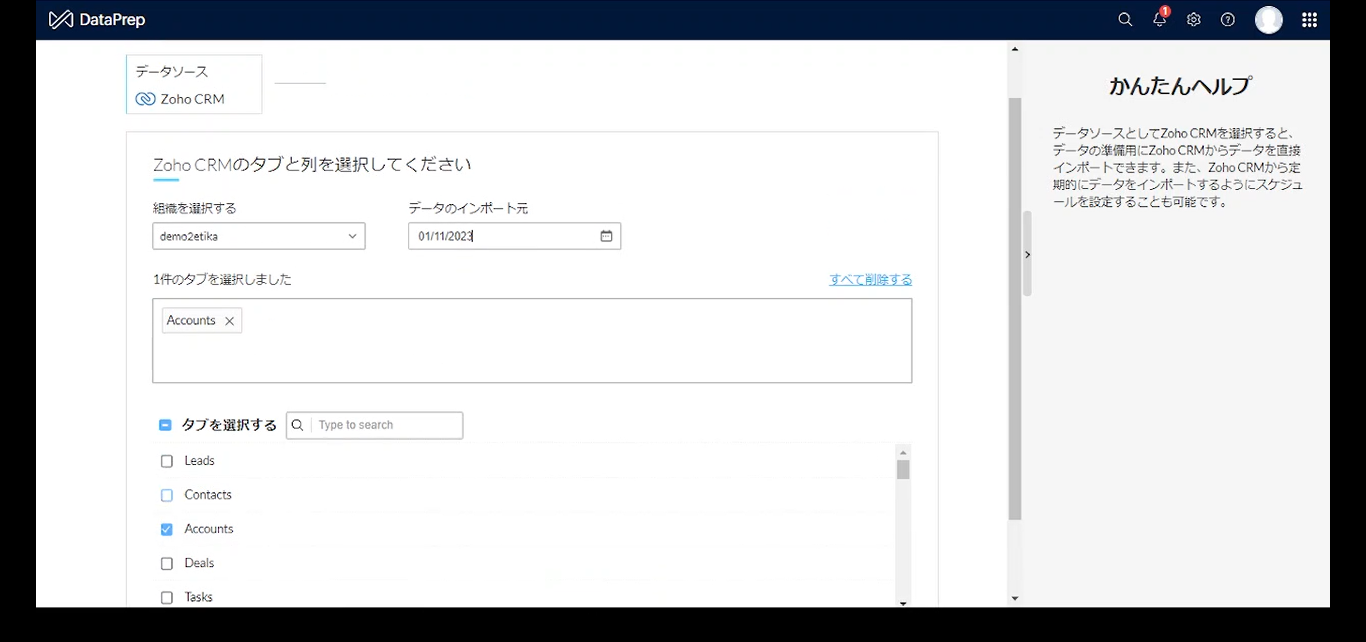Click the すべて削除する link
The width and height of the screenshot is (1366, 642).
[x=870, y=280]
